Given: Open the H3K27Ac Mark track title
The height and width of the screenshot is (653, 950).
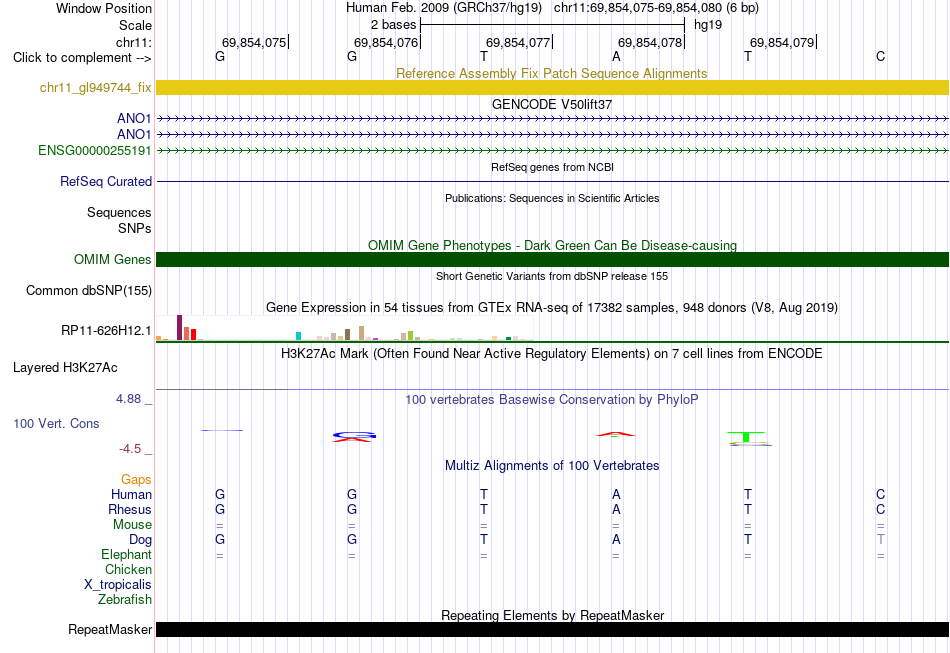Looking at the screenshot, I should [551, 354].
